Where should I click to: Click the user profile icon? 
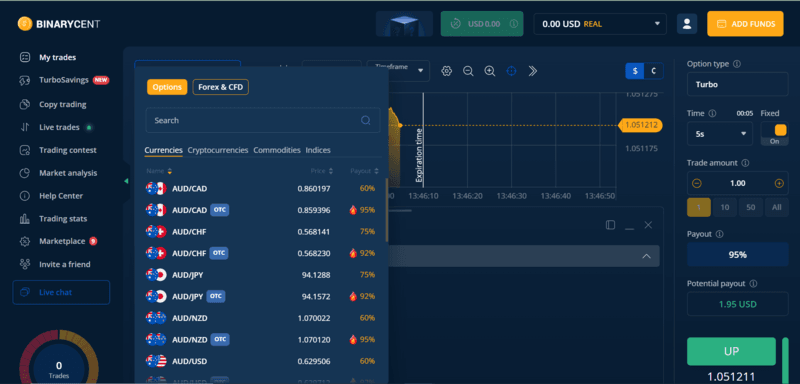click(x=687, y=24)
